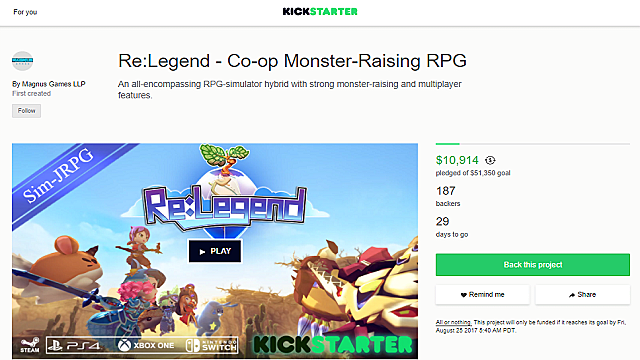640x360 pixels.
Task: Share this project via Share button
Action: pos(582,295)
